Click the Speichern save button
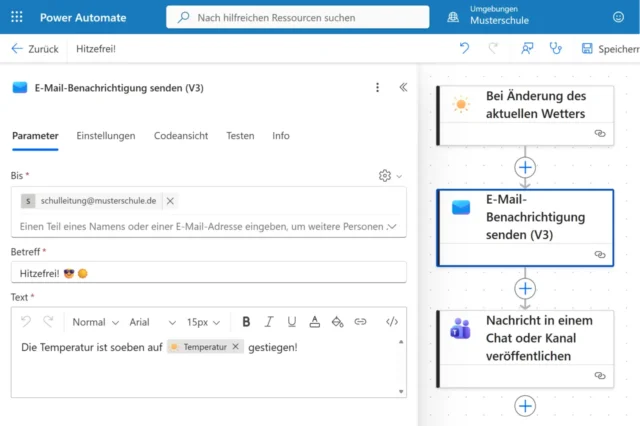Image resolution: width=640 pixels, height=426 pixels. [x=610, y=49]
